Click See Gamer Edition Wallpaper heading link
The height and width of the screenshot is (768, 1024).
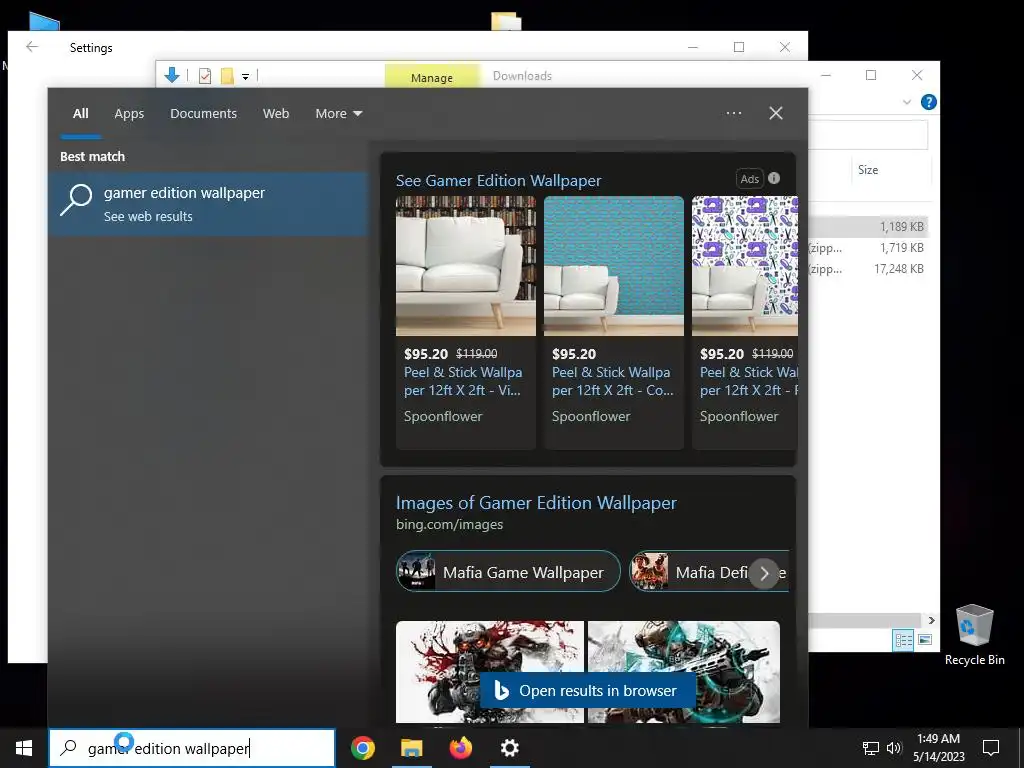[x=498, y=180]
